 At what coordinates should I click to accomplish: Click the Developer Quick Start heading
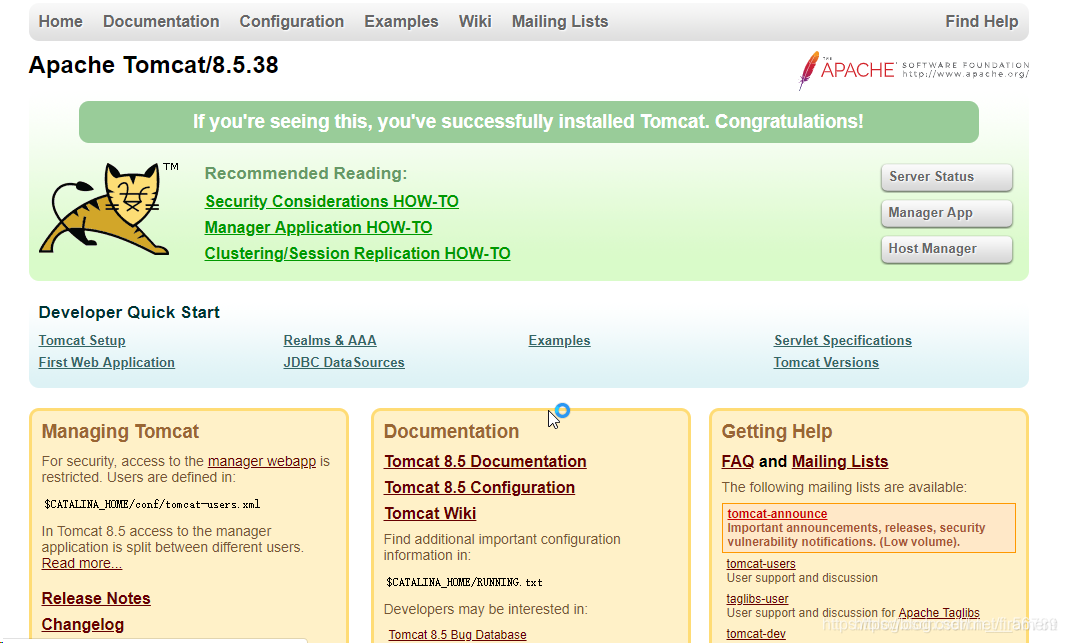tap(129, 312)
